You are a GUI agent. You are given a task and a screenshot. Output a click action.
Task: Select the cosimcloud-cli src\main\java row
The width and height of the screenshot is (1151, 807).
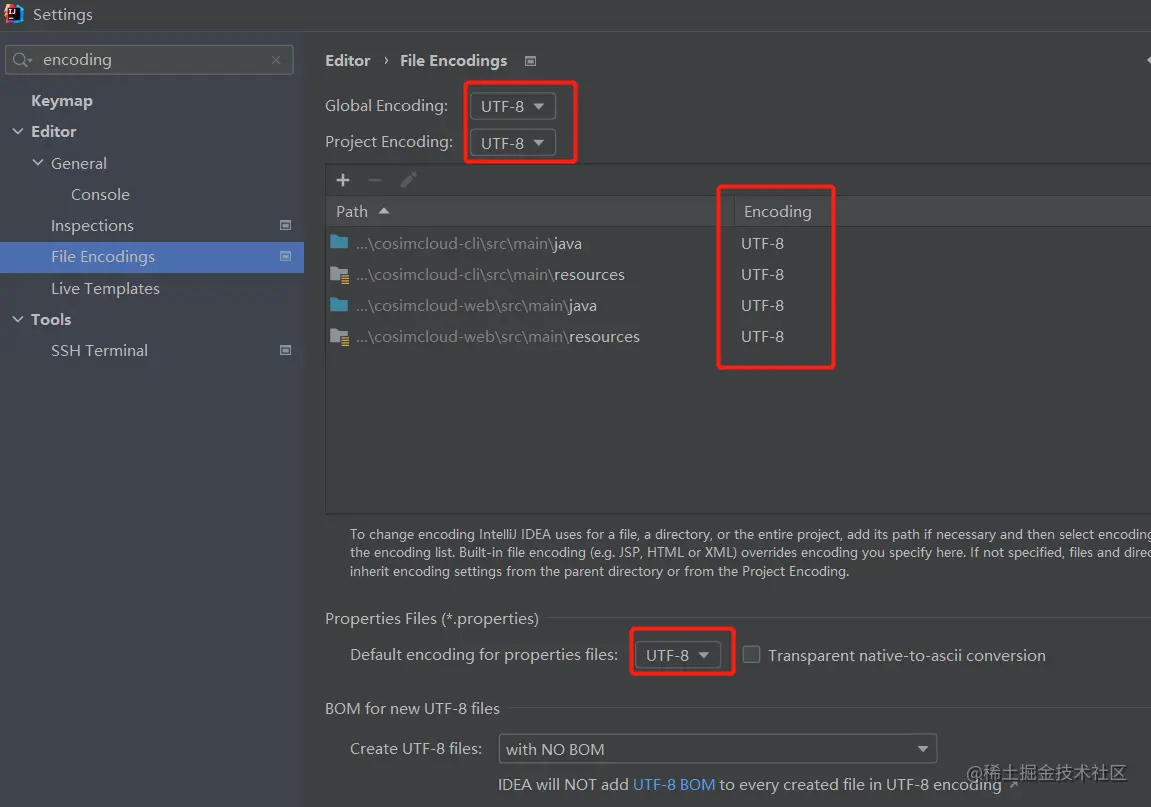tap(738, 243)
